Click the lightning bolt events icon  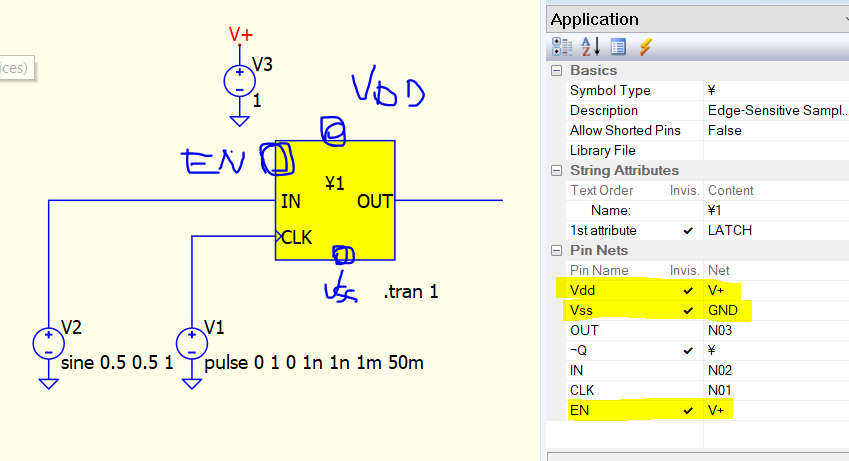[x=645, y=47]
